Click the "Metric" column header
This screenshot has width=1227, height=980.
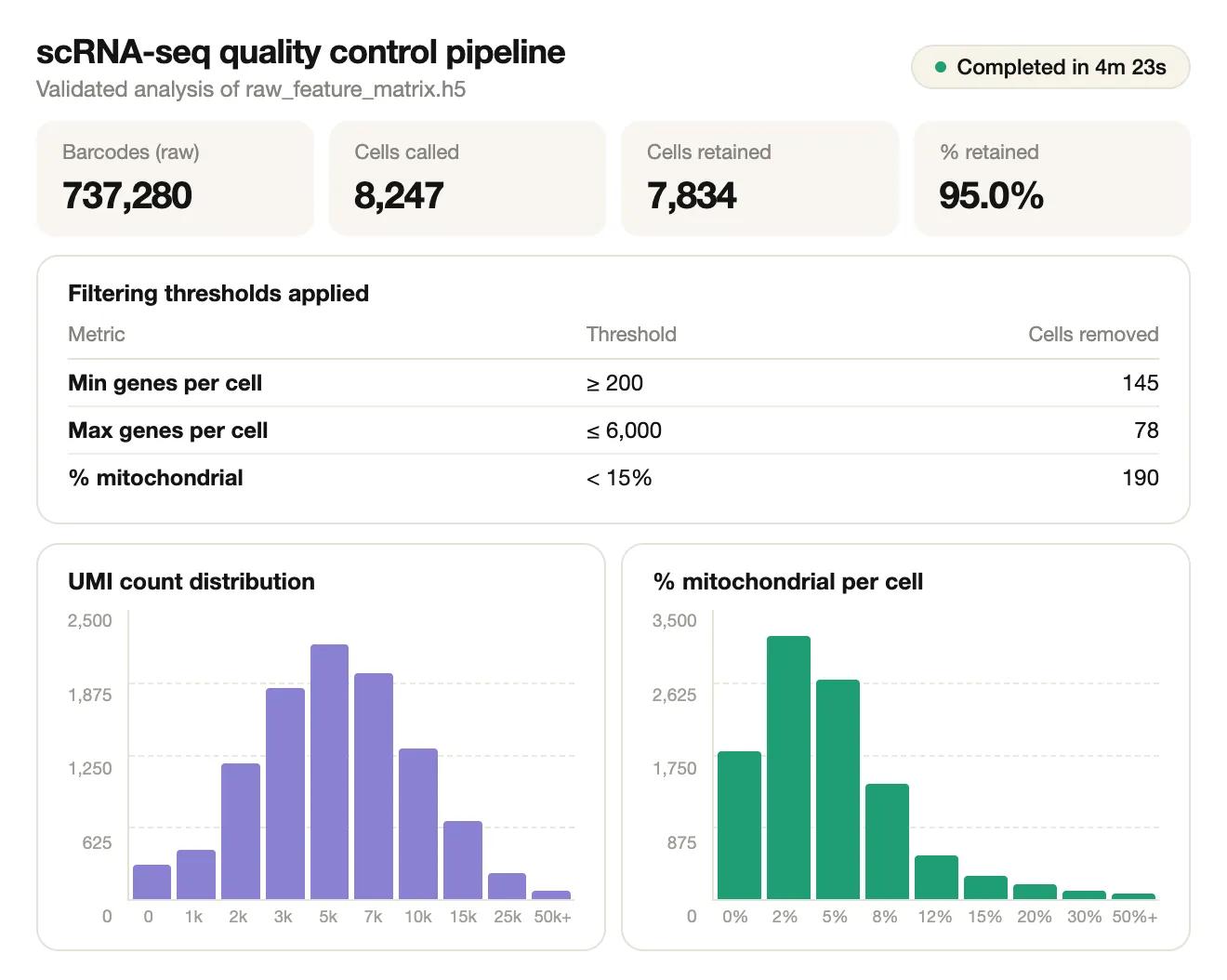click(97, 335)
